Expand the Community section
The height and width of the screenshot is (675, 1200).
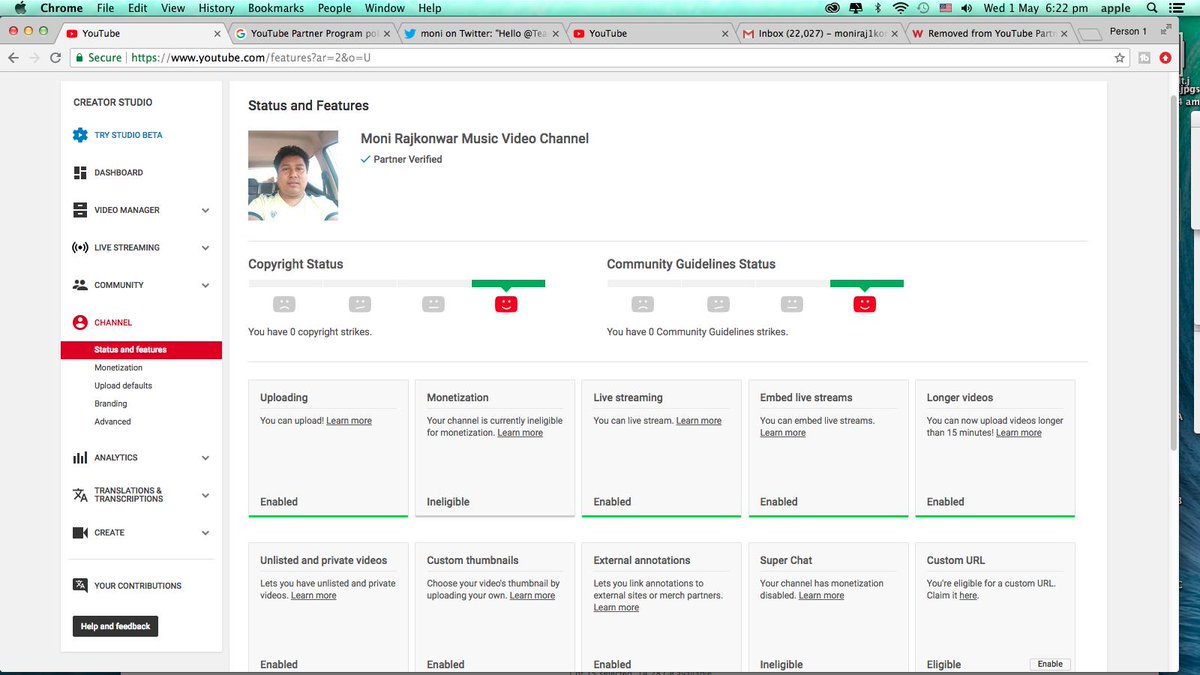coord(205,286)
